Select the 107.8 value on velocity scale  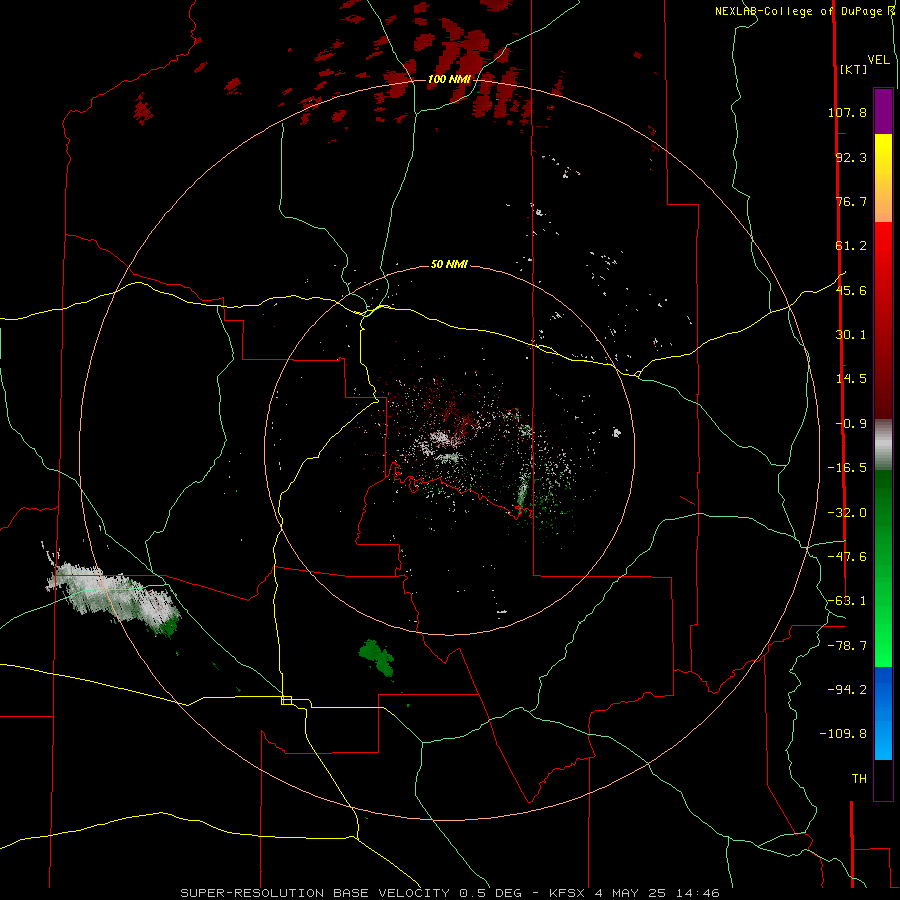847,112
